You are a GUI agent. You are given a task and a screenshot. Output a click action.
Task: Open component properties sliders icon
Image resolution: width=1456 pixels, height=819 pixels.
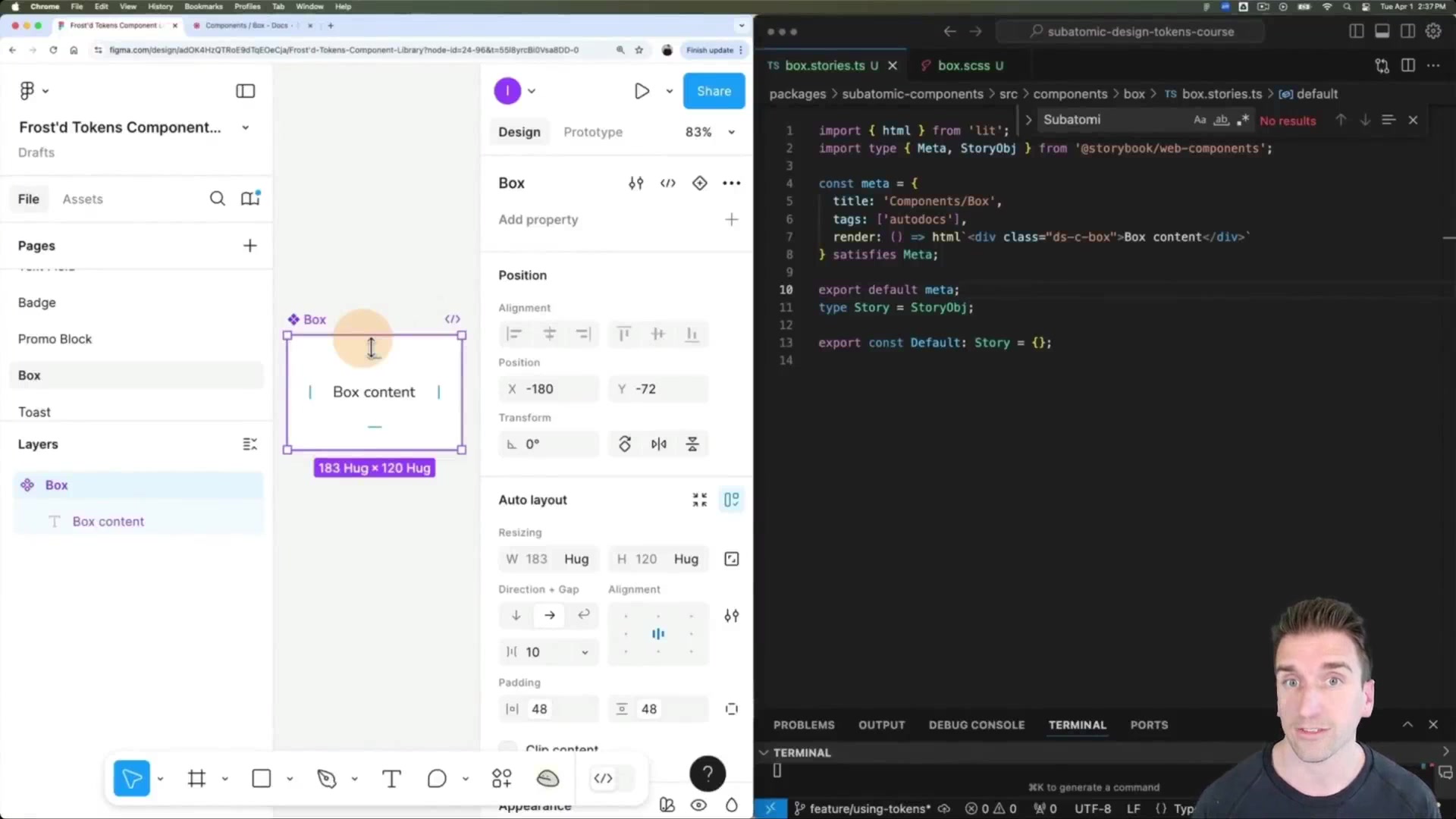click(635, 184)
